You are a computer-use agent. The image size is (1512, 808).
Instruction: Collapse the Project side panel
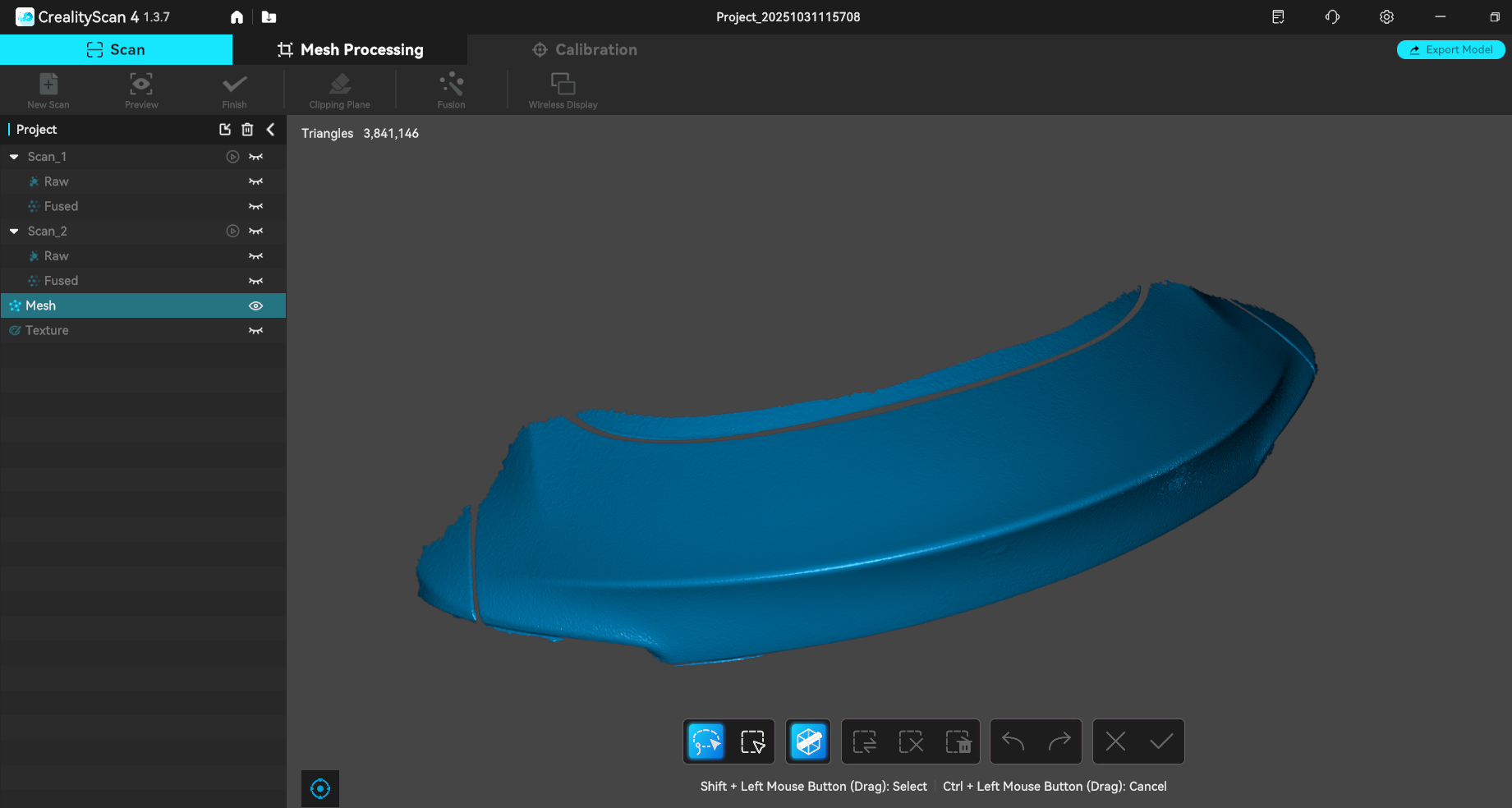tap(270, 130)
